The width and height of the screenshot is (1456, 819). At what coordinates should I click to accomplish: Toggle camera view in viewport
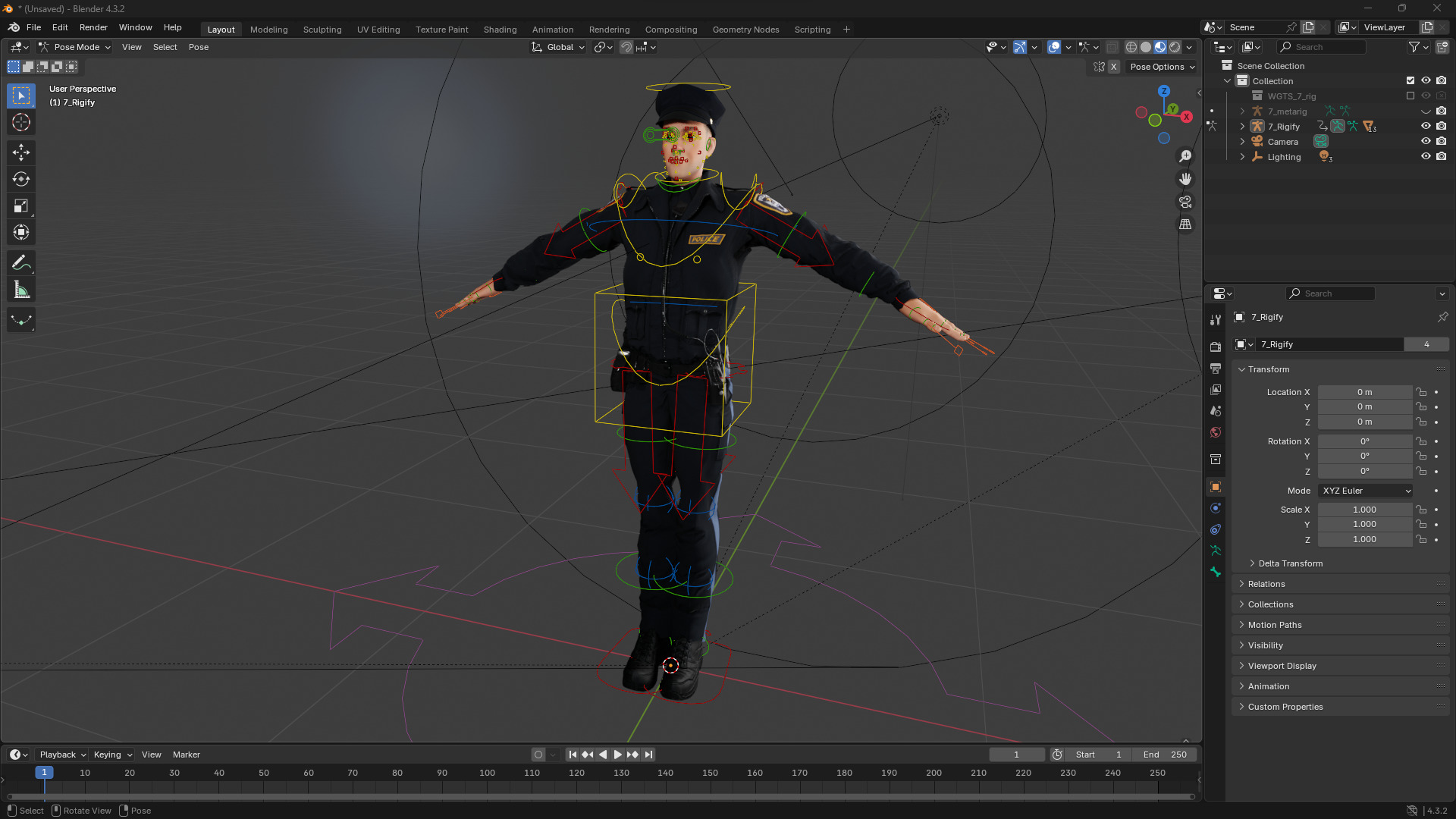1185,202
